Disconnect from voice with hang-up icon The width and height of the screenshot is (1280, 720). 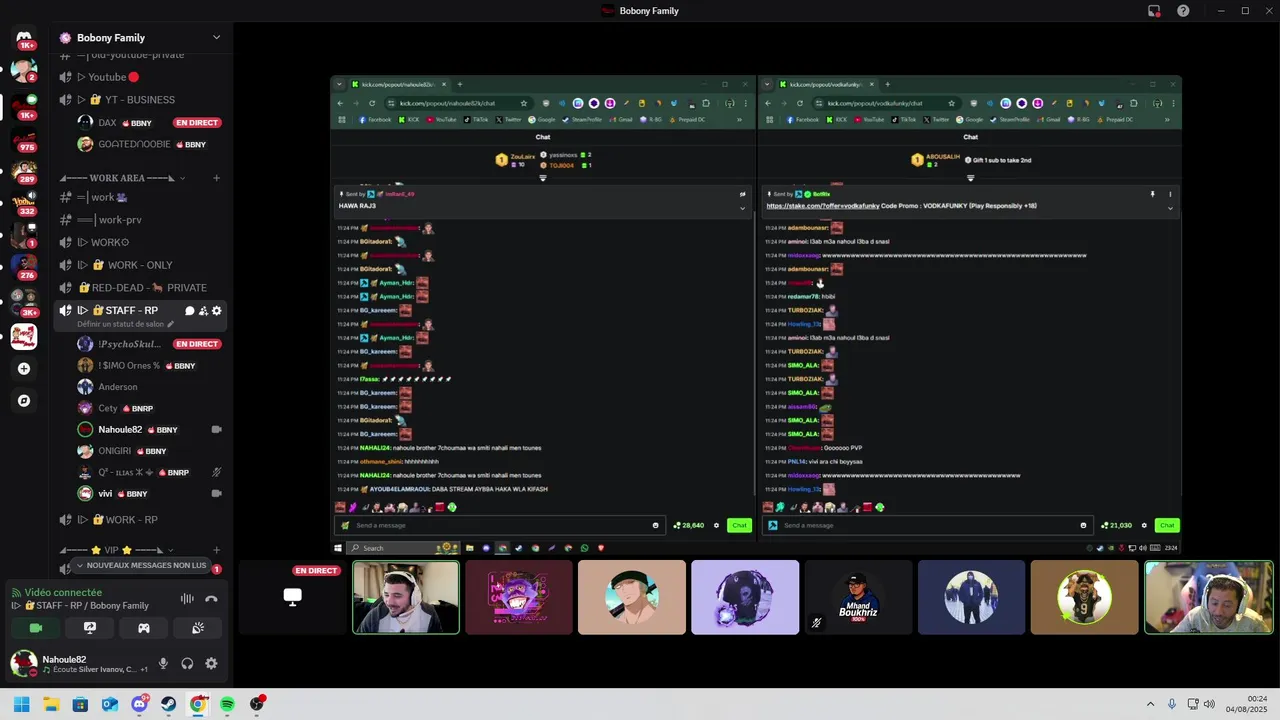(211, 599)
